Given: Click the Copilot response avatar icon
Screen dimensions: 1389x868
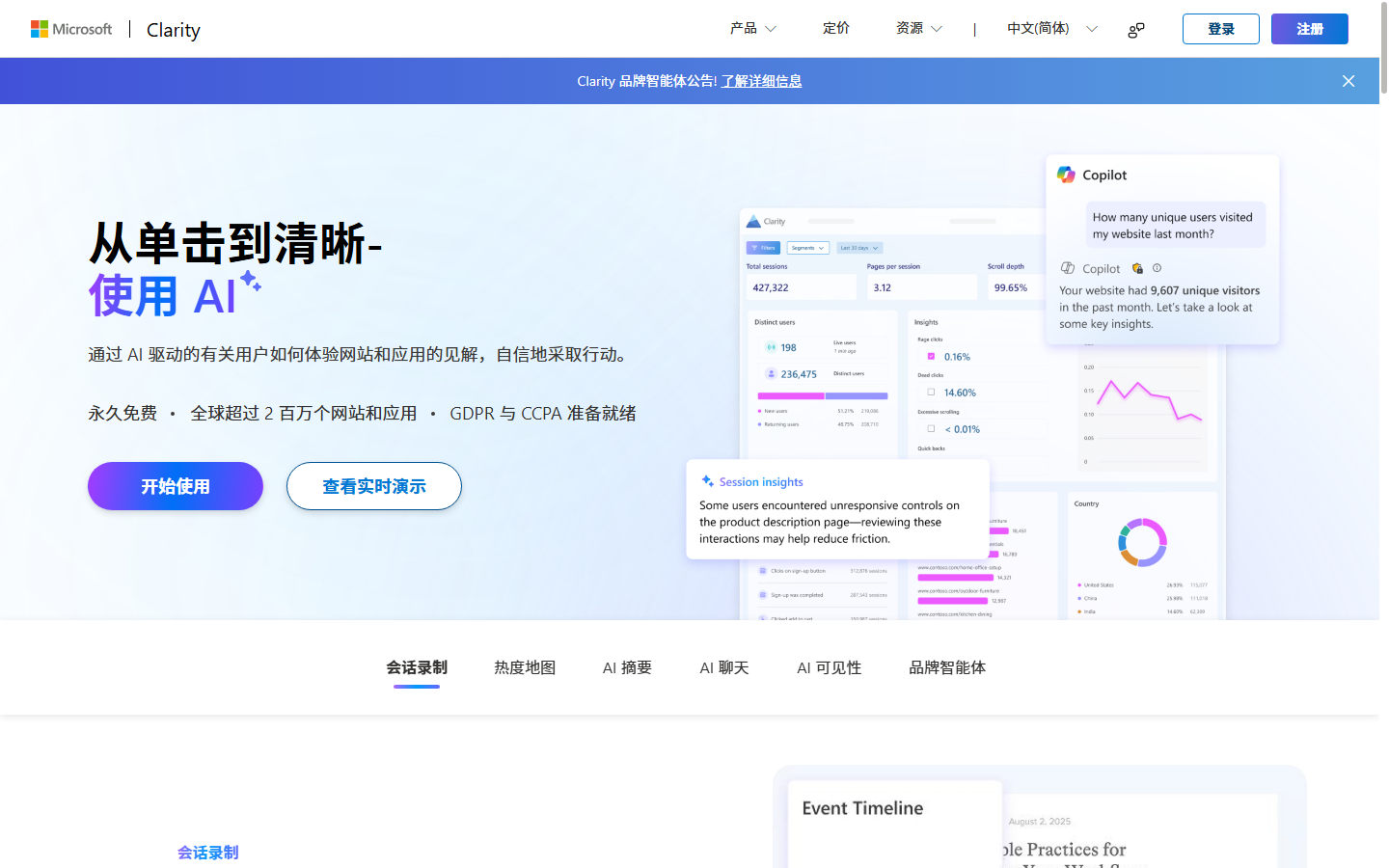Looking at the screenshot, I should [1068, 268].
